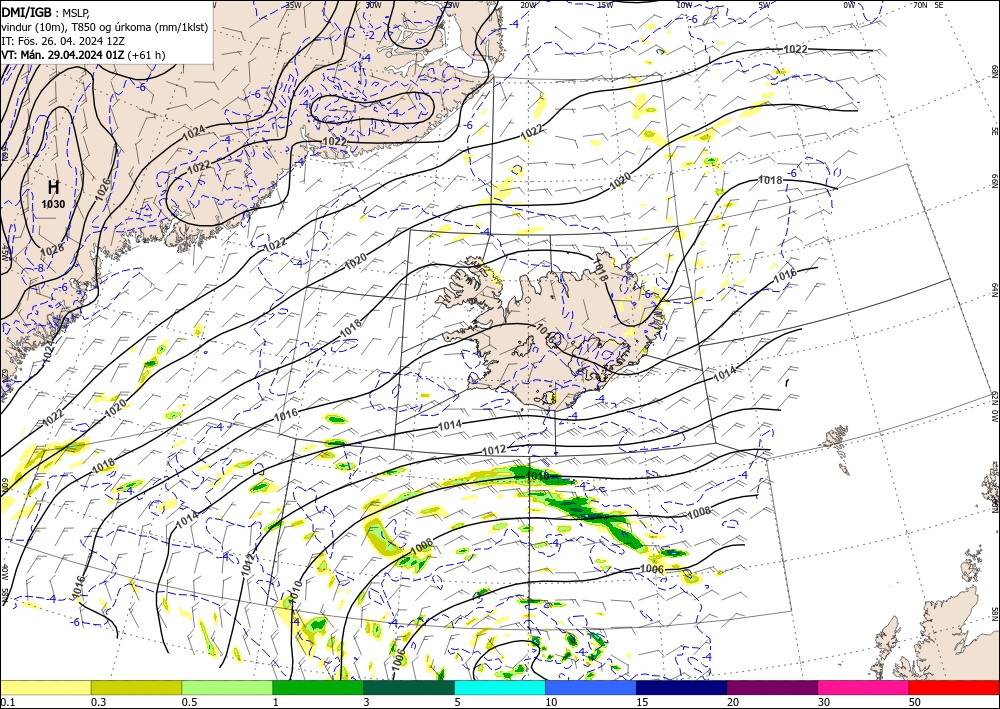Click the 70N latitude label in top corner
This screenshot has height=709, width=1000.
coord(920,5)
